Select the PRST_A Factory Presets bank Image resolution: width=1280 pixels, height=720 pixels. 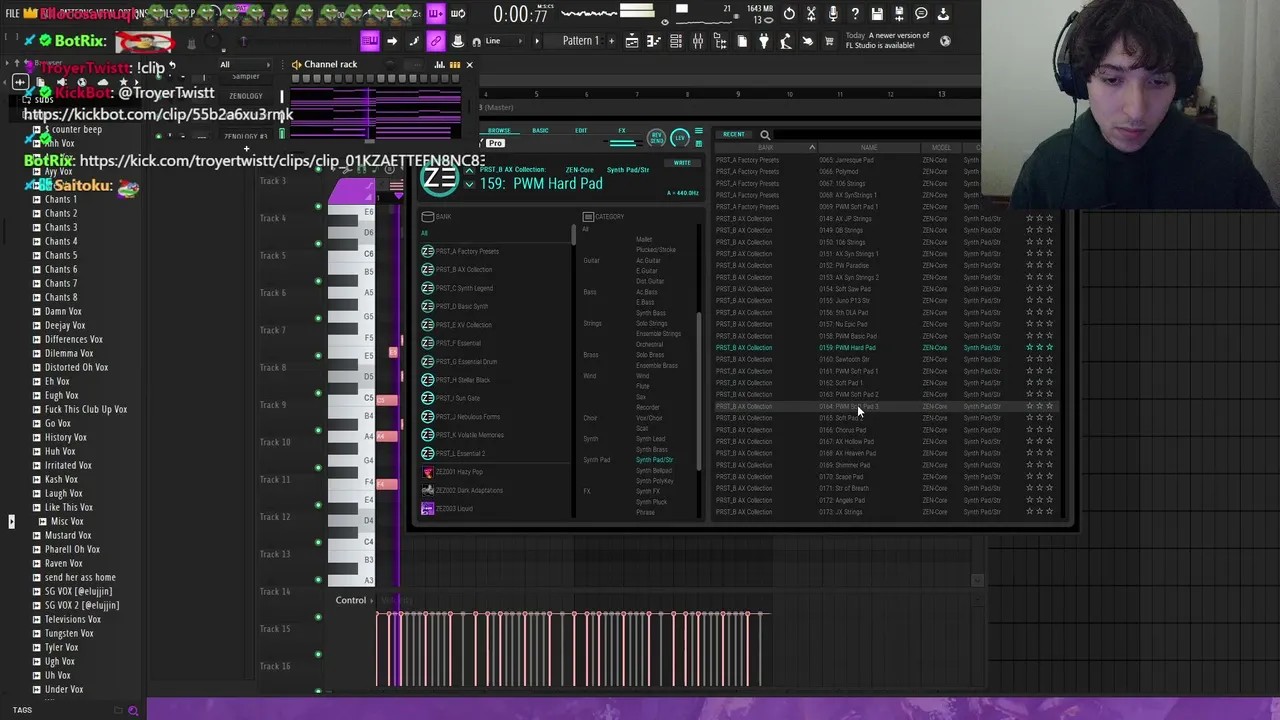467,251
